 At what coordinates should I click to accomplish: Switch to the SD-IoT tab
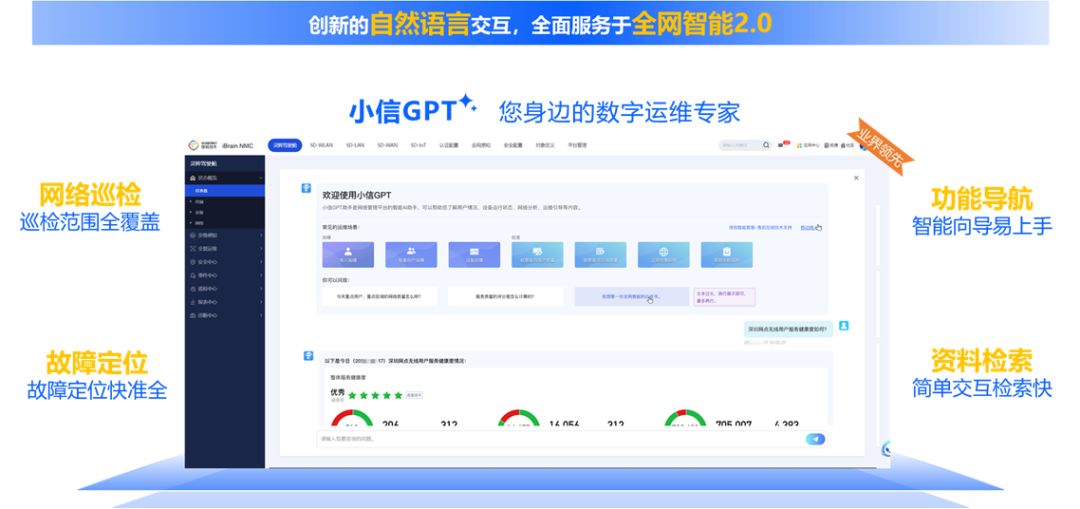[x=418, y=146]
